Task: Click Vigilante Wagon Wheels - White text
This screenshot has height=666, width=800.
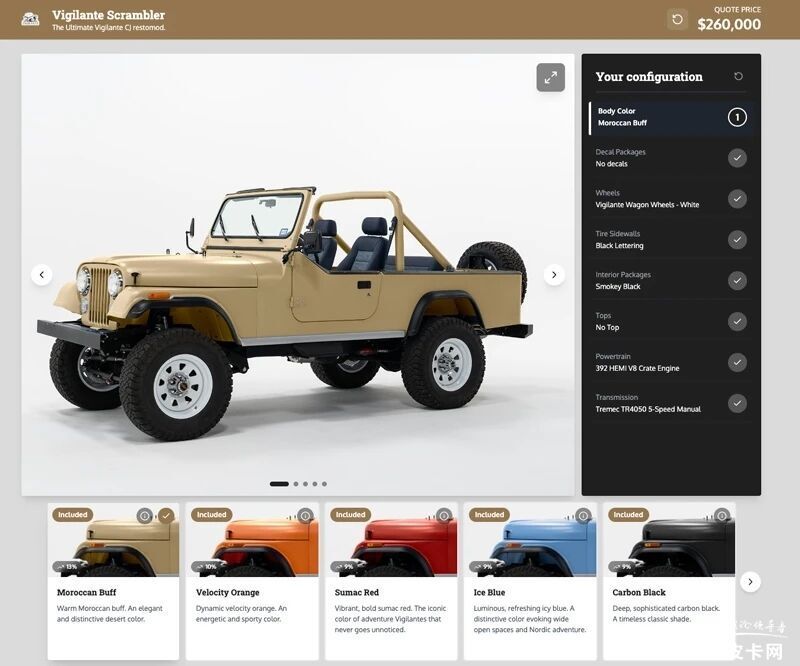Action: coord(647,205)
